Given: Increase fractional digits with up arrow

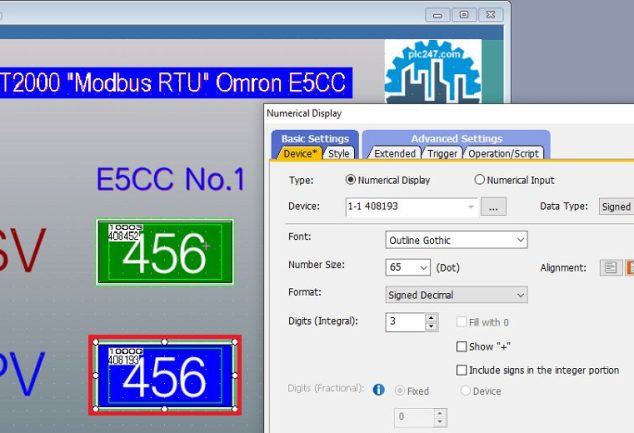Looking at the screenshot, I should (x=440, y=413).
